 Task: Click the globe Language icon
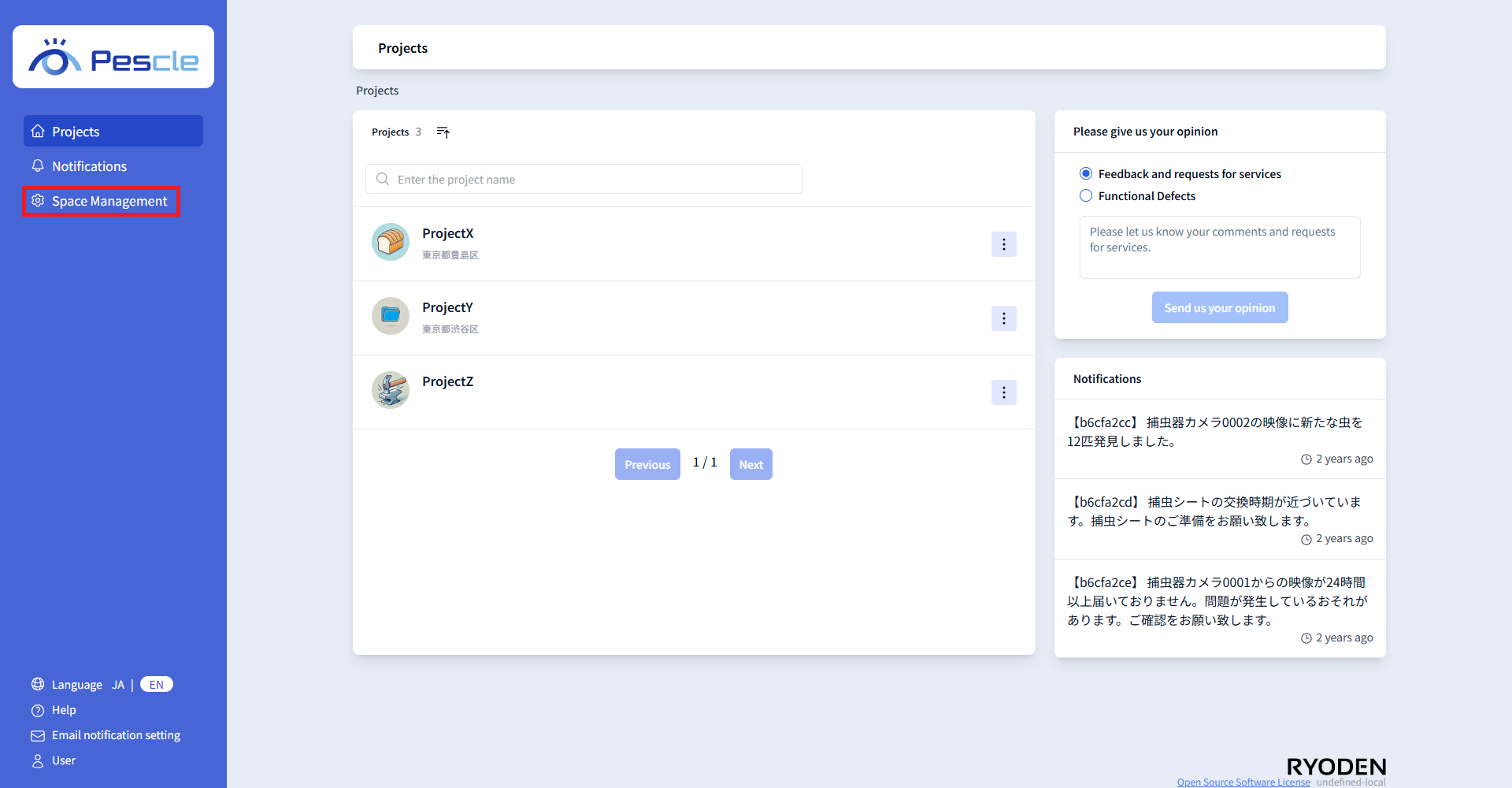click(x=38, y=684)
